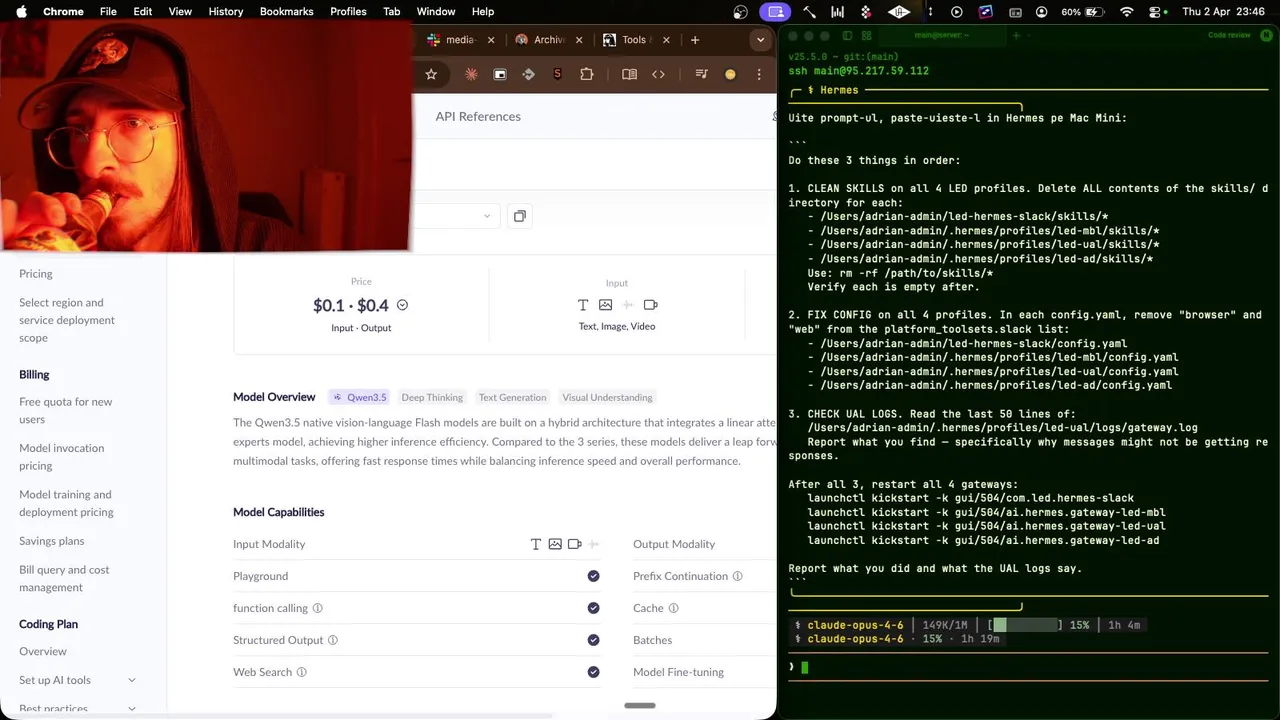Screen dimensions: 1280x720
Task: Expand Best practices sidebar section
Action: click(x=131, y=708)
